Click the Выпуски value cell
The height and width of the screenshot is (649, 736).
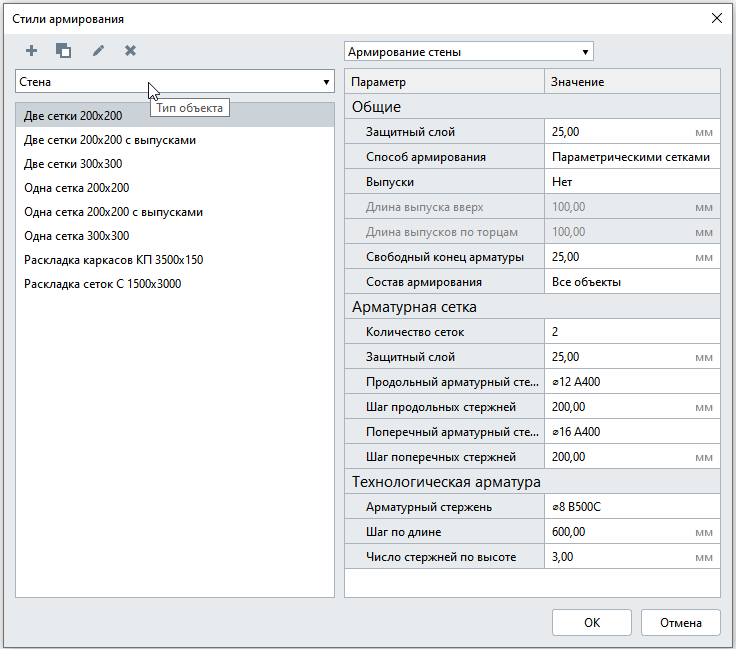631,182
